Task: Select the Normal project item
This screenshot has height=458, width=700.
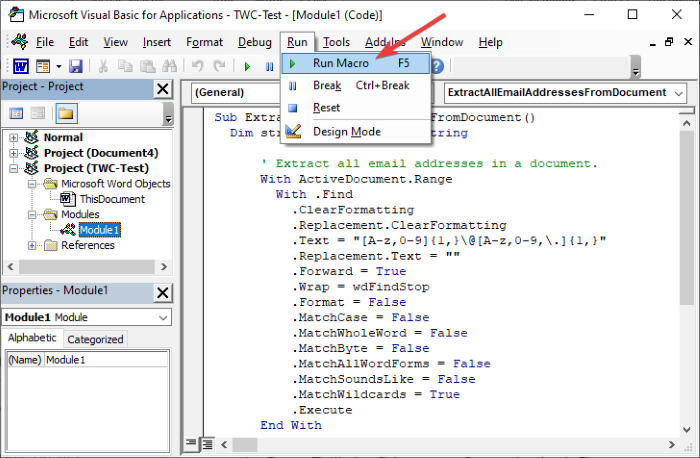Action: coord(63,137)
